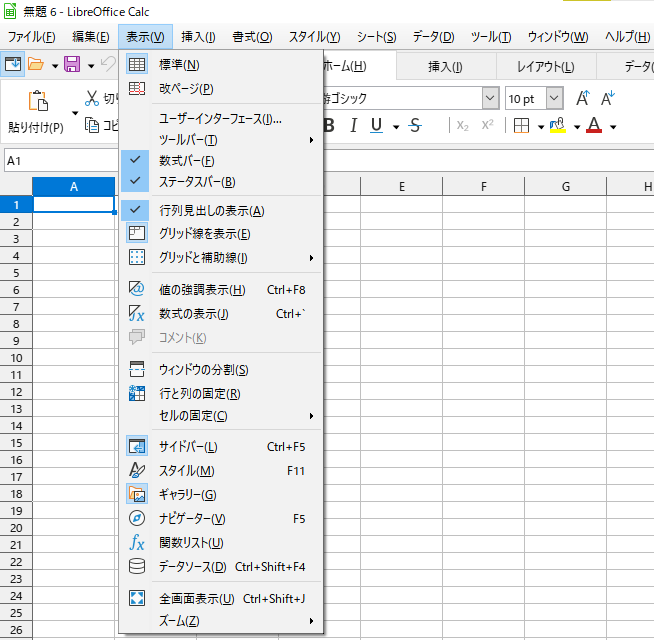This screenshot has width=654, height=640.
Task: Open Data Sources (データソース) entry
Action: point(221,567)
